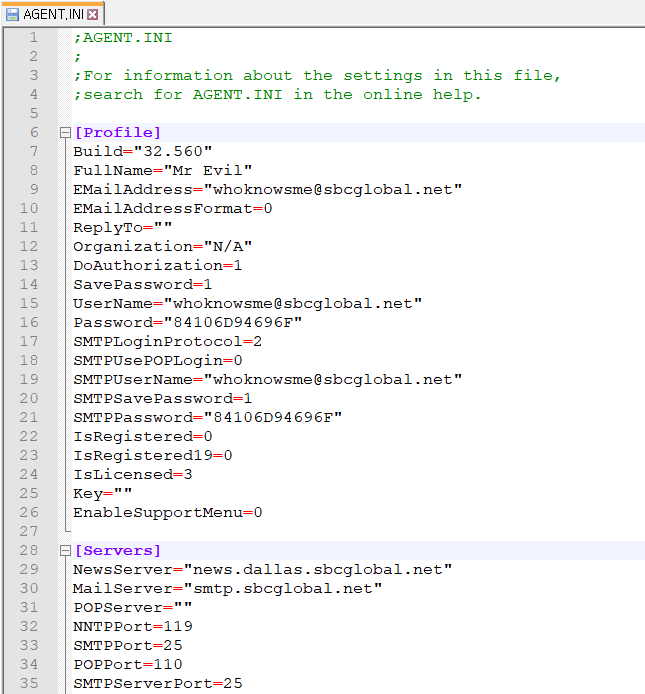
Task: Collapse the [Servers] section fold marker
Action: pos(65,550)
